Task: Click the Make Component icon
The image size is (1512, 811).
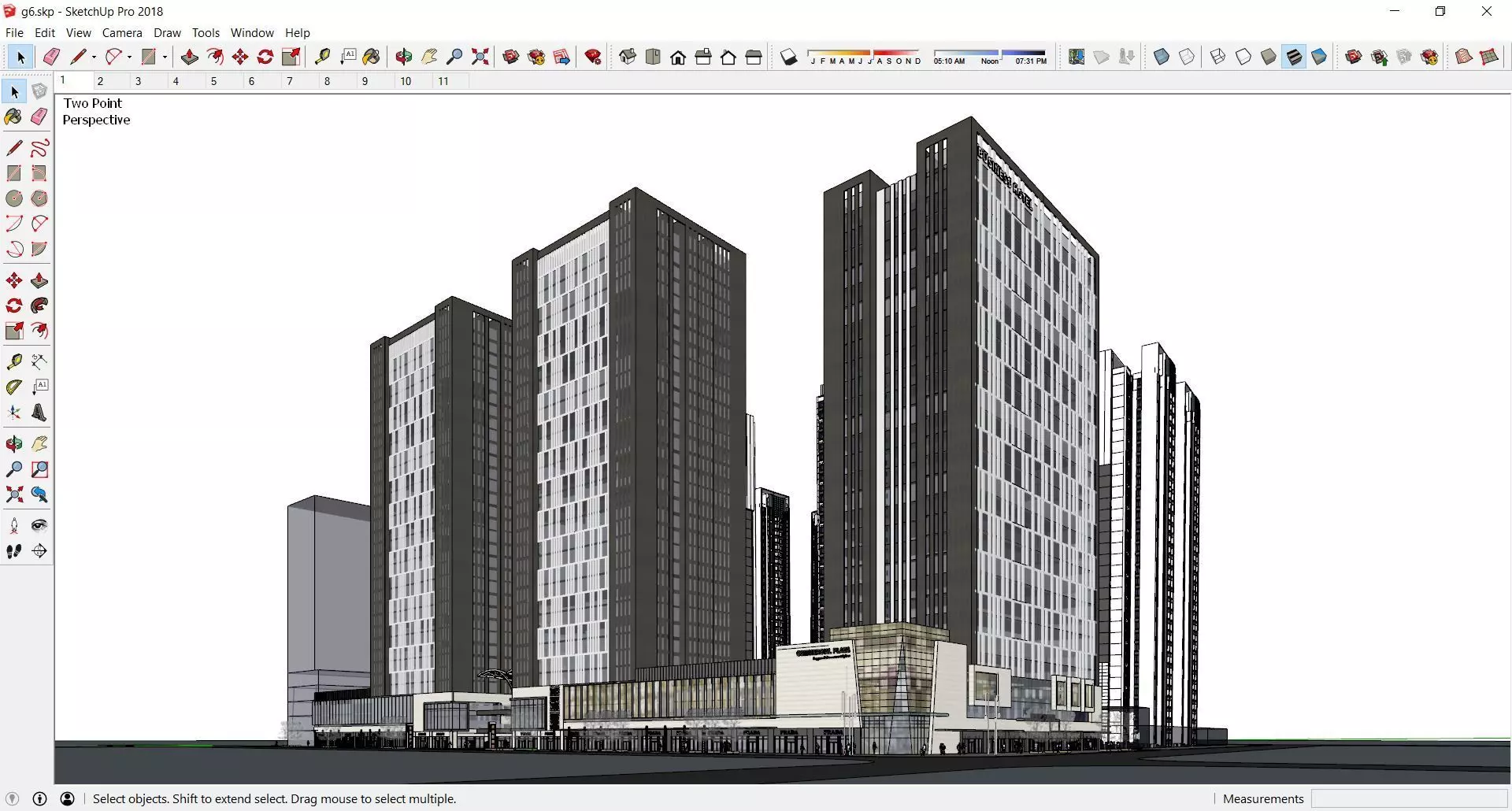Action: (x=39, y=91)
